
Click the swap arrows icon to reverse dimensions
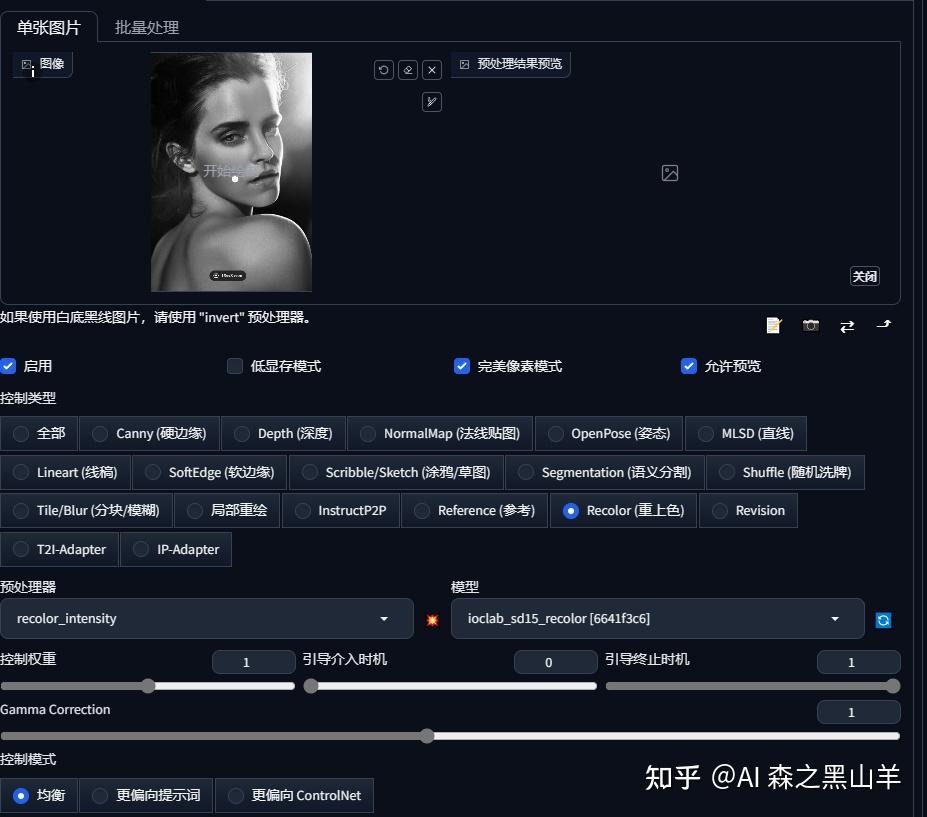tap(847, 325)
